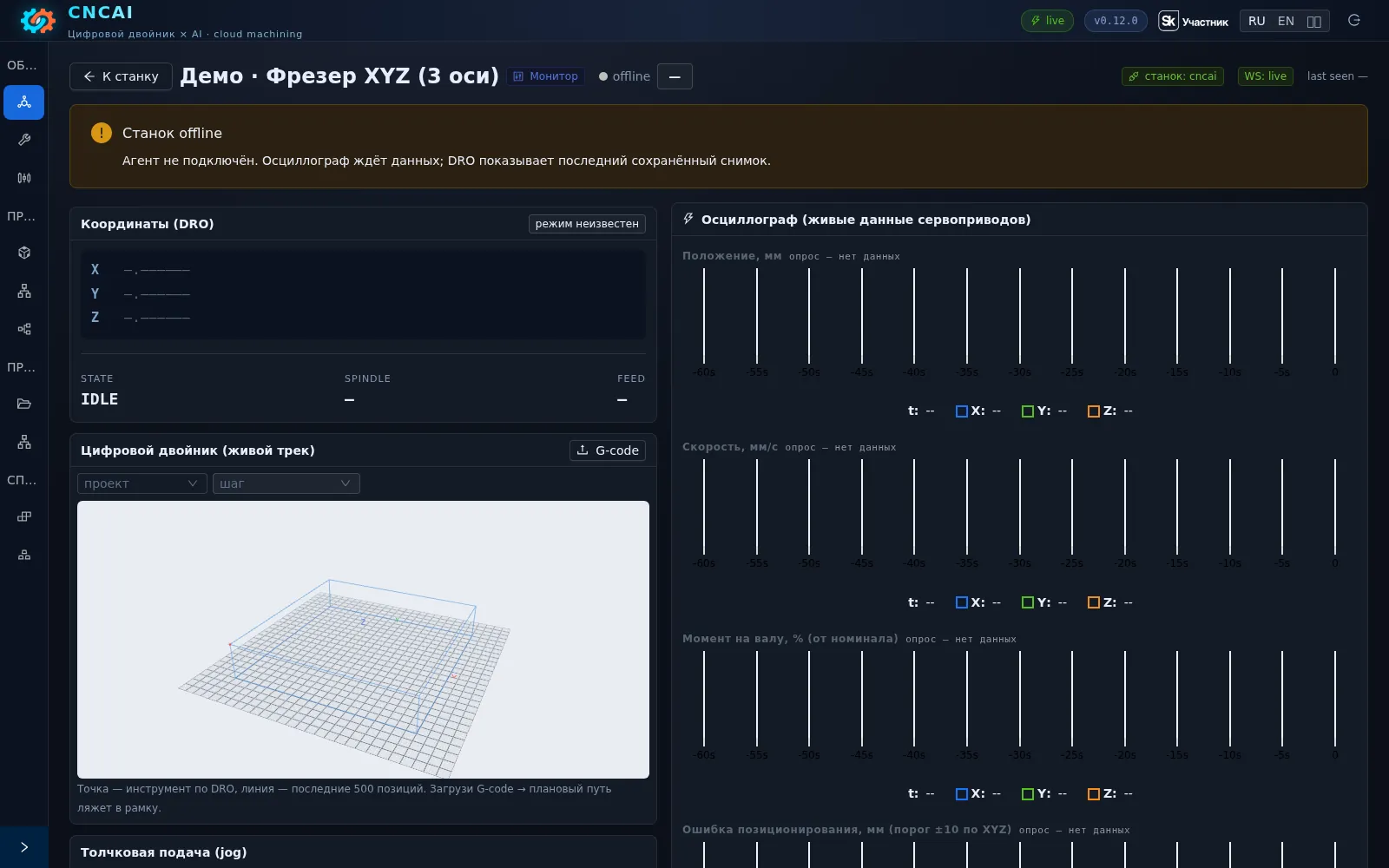This screenshot has width=1389, height=868.
Task: Click the X coordinate readout row
Action: pyautogui.click(x=363, y=270)
